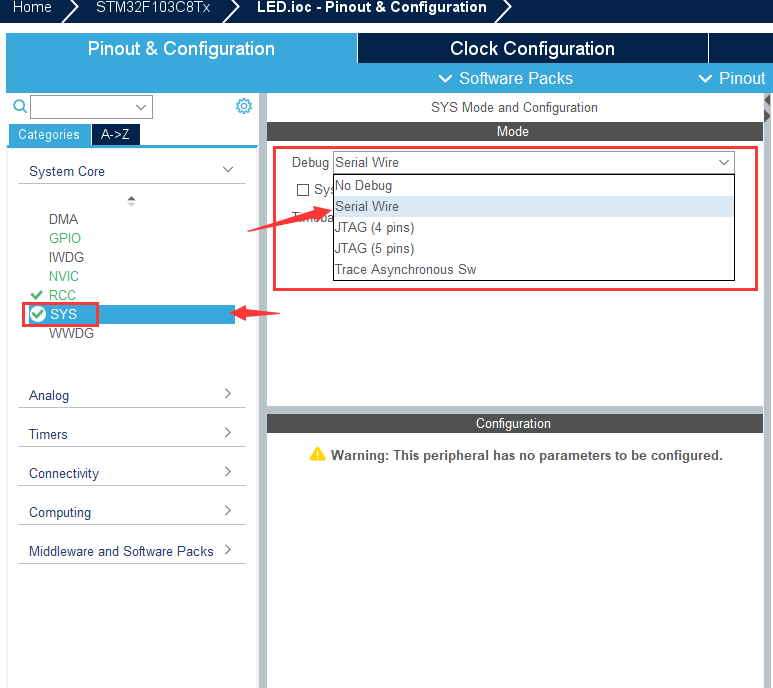Click the yellow warning triangle icon

317,455
